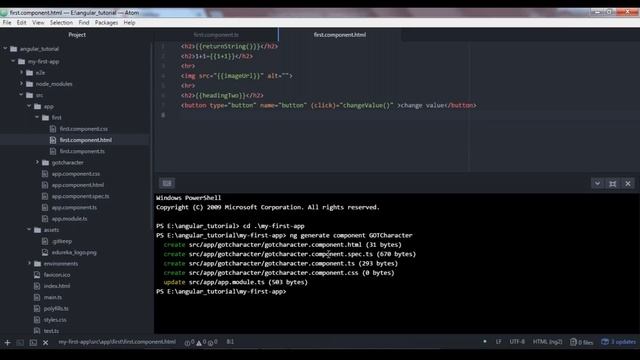Hide the terminal panel with chevron
Image resolution: width=640 pixels, height=360 pixels.
click(x=597, y=184)
